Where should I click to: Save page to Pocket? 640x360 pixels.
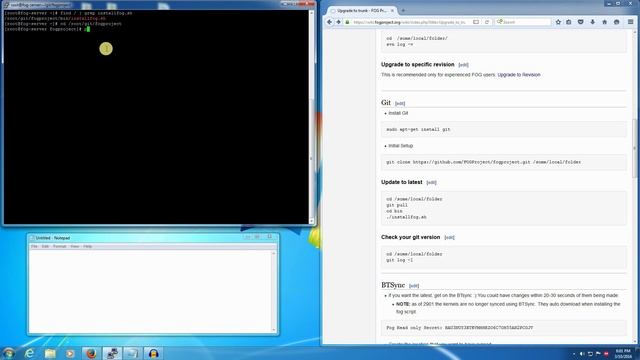(x=580, y=22)
